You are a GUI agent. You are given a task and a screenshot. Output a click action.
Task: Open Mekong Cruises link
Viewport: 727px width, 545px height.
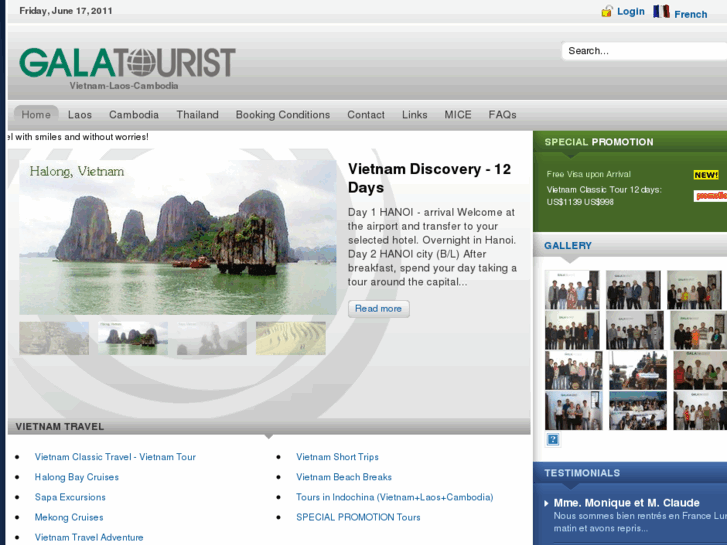coord(69,517)
